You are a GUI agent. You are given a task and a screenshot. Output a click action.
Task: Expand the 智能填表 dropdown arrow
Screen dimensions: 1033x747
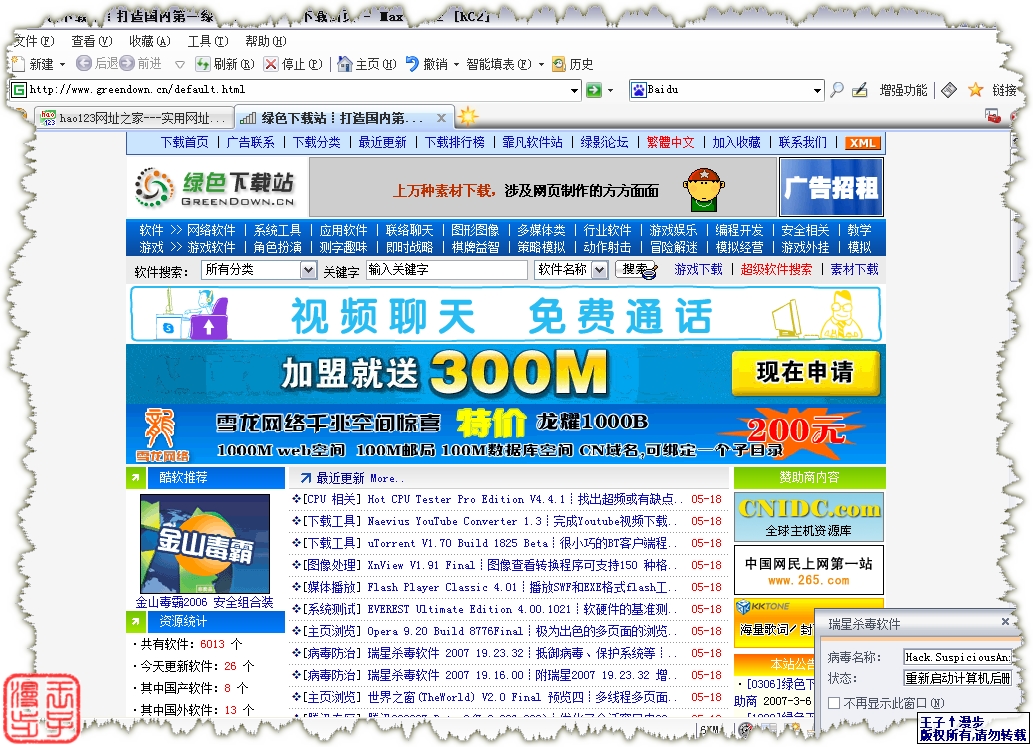click(x=542, y=65)
